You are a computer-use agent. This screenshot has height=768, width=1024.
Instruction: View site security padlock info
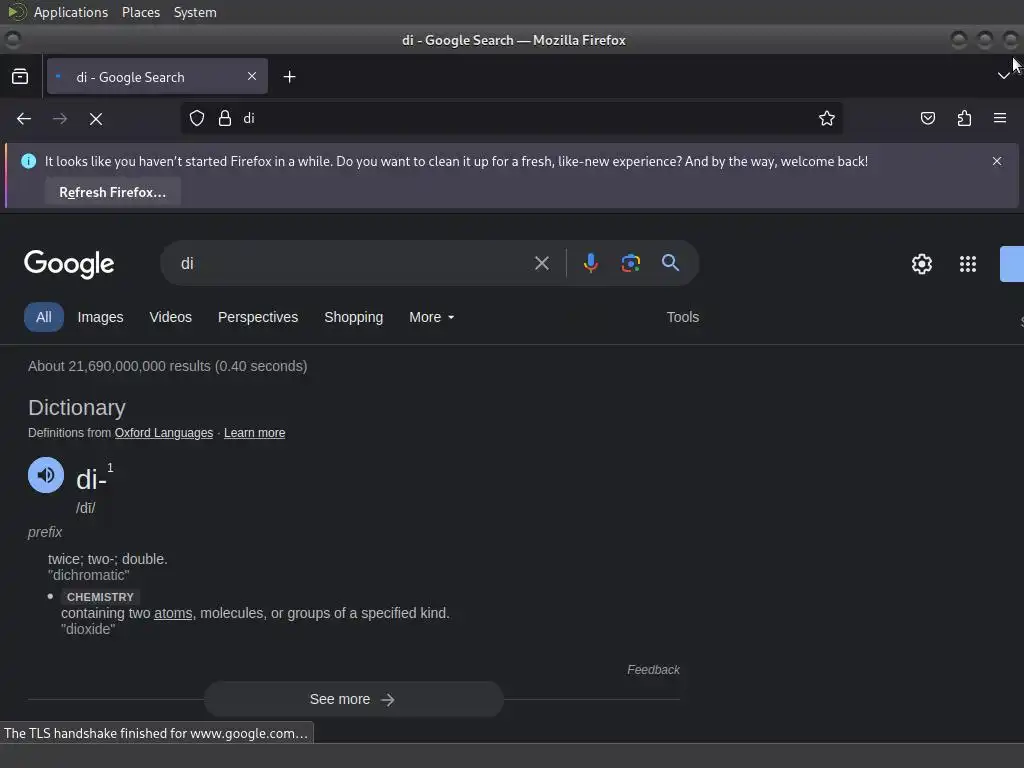pyautogui.click(x=225, y=118)
